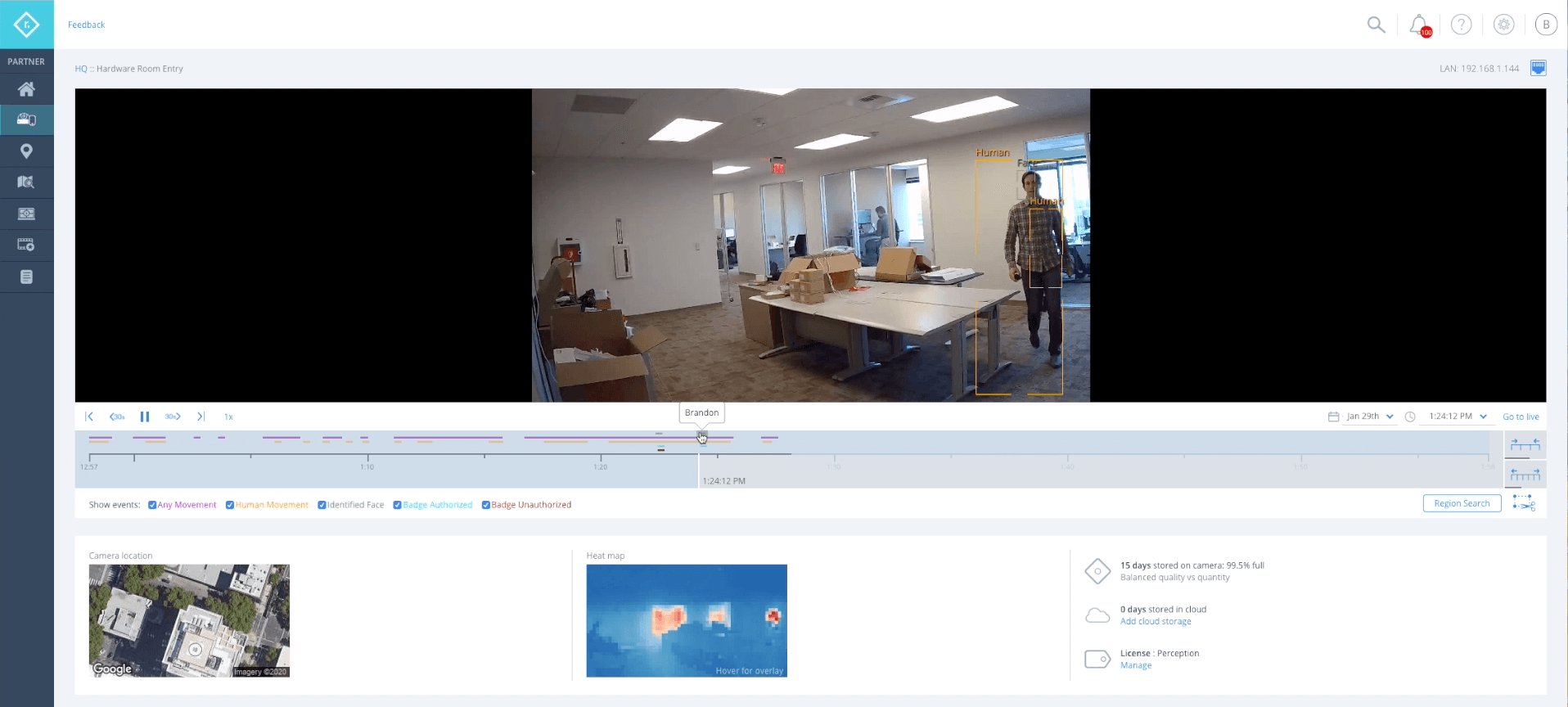
Task: Click the clip scissors tool icon
Action: pos(1524,503)
